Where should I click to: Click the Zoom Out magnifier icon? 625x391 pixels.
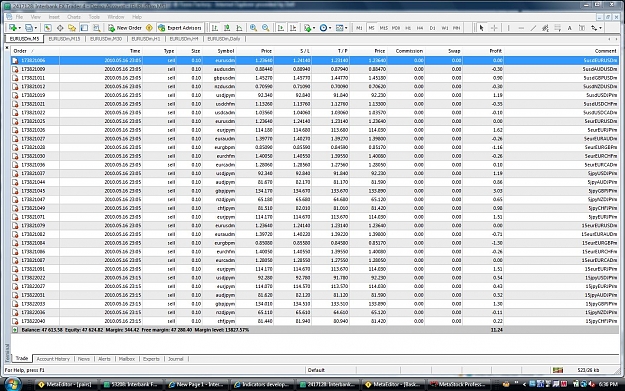[266, 28]
